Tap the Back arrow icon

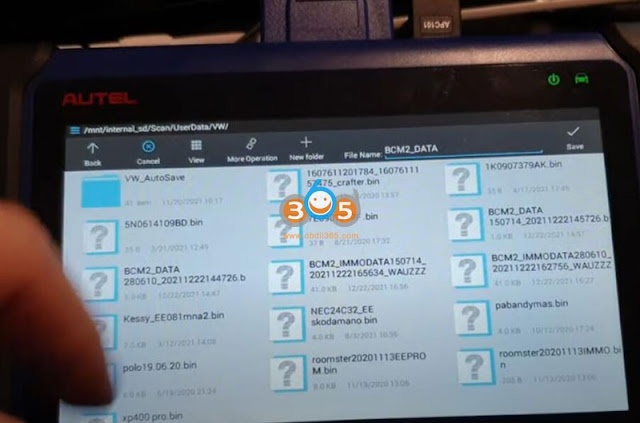point(93,149)
